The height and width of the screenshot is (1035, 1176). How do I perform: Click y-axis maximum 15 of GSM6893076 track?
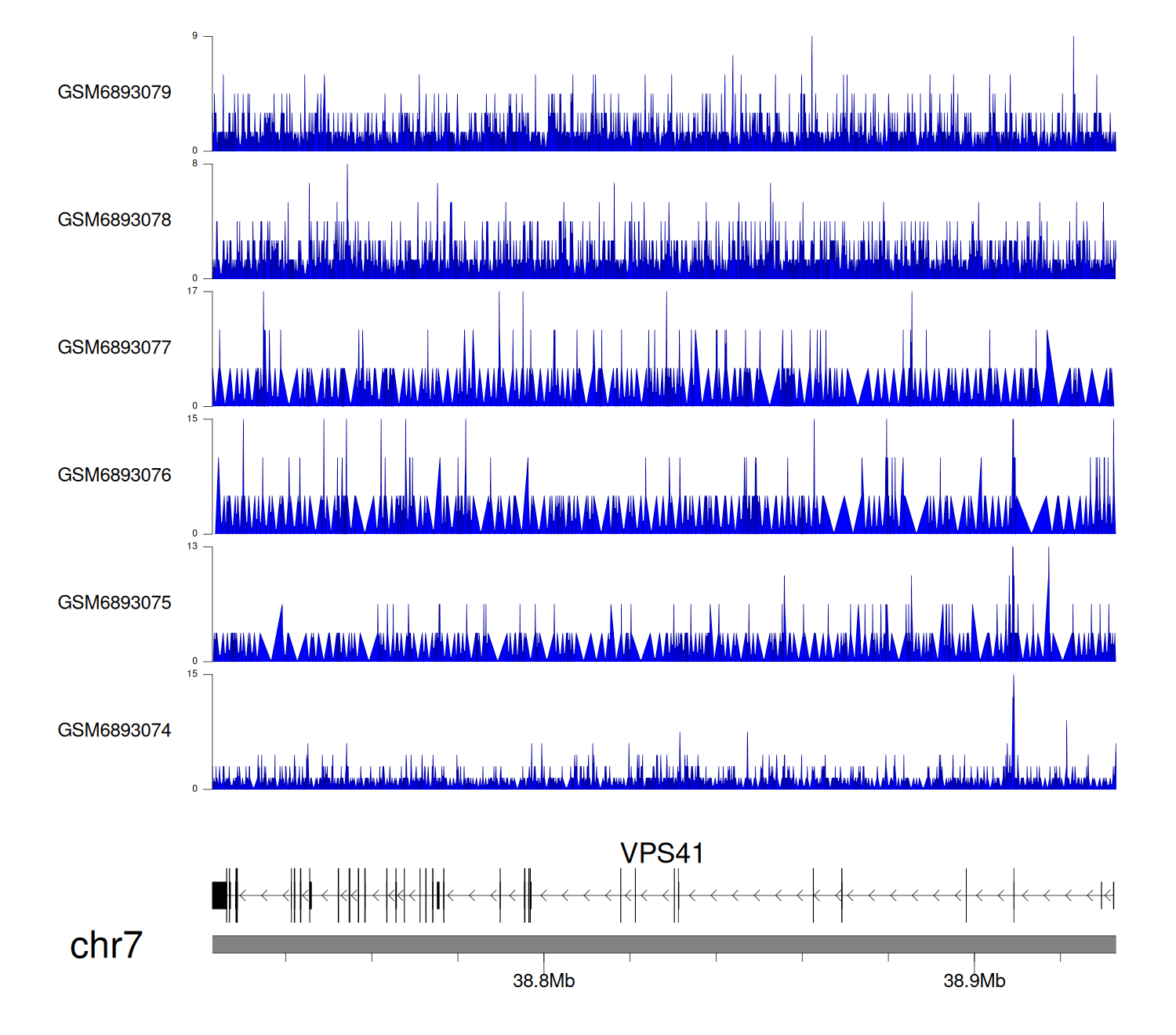tap(192, 419)
